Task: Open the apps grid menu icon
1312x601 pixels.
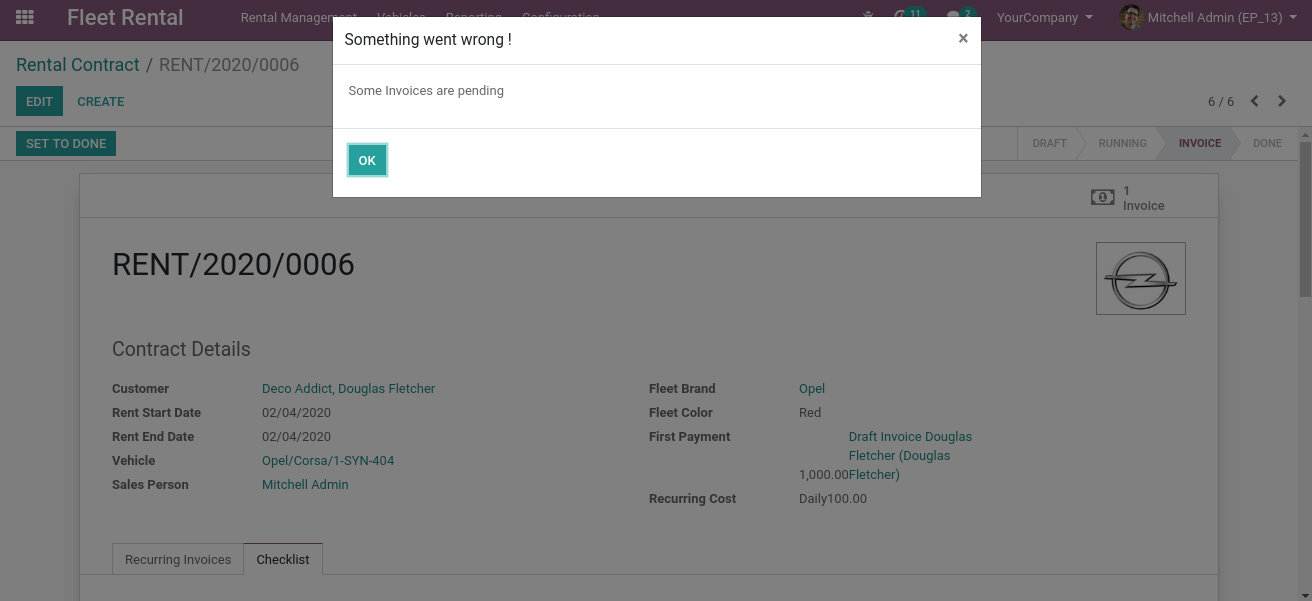Action: coord(25,17)
